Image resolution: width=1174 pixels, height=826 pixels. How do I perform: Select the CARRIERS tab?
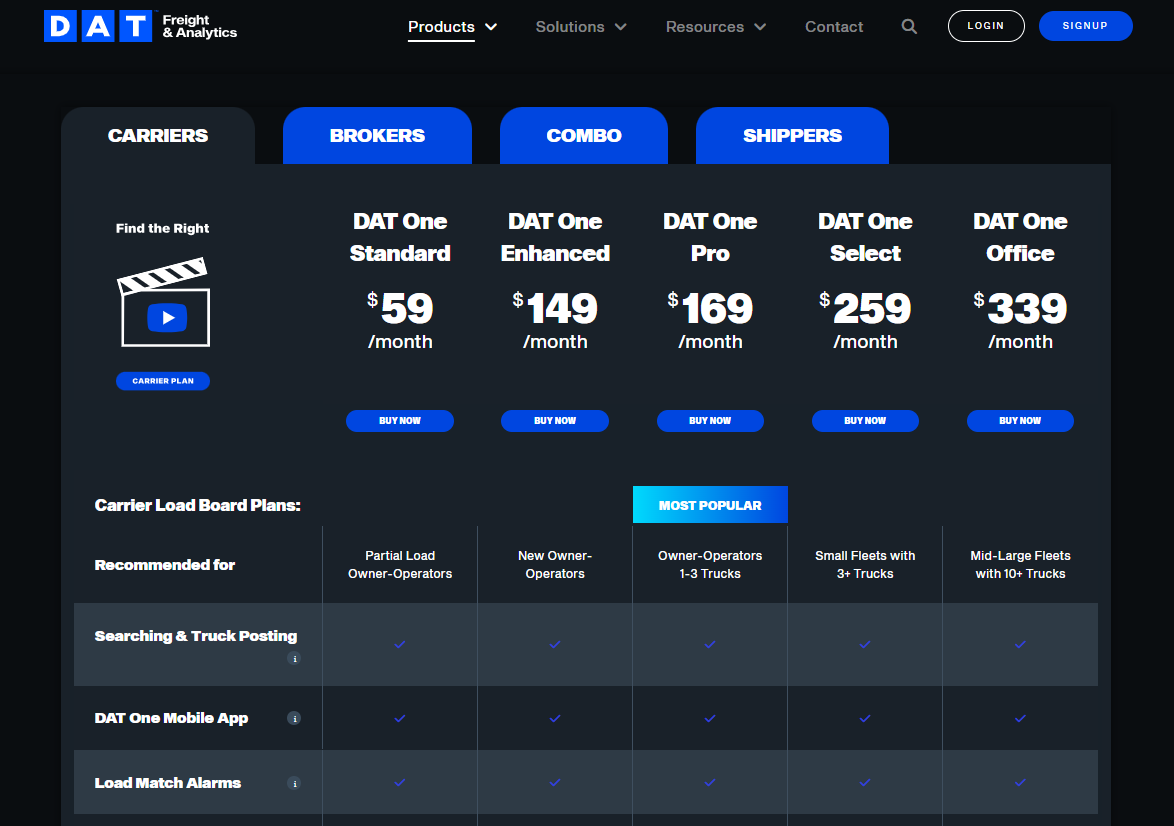158,136
